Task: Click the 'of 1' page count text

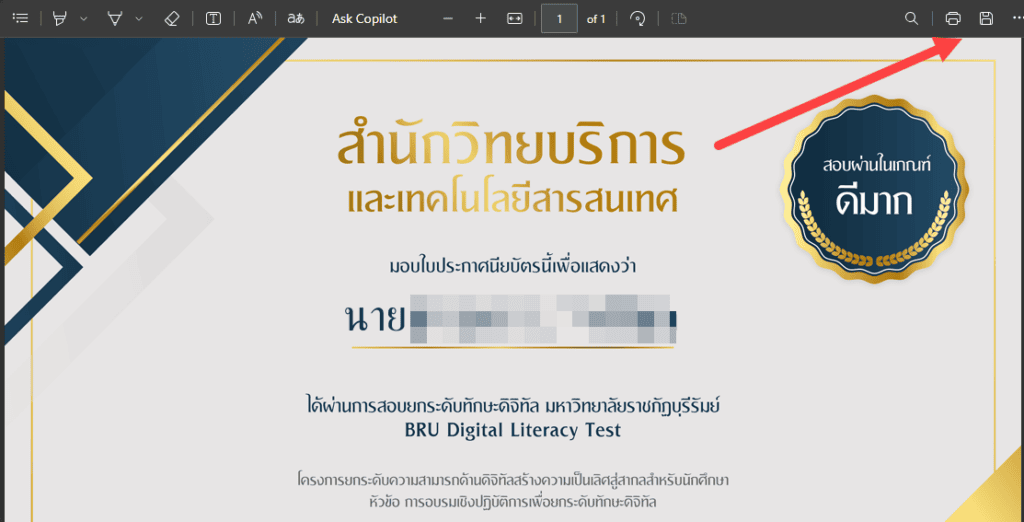Action: [596, 19]
